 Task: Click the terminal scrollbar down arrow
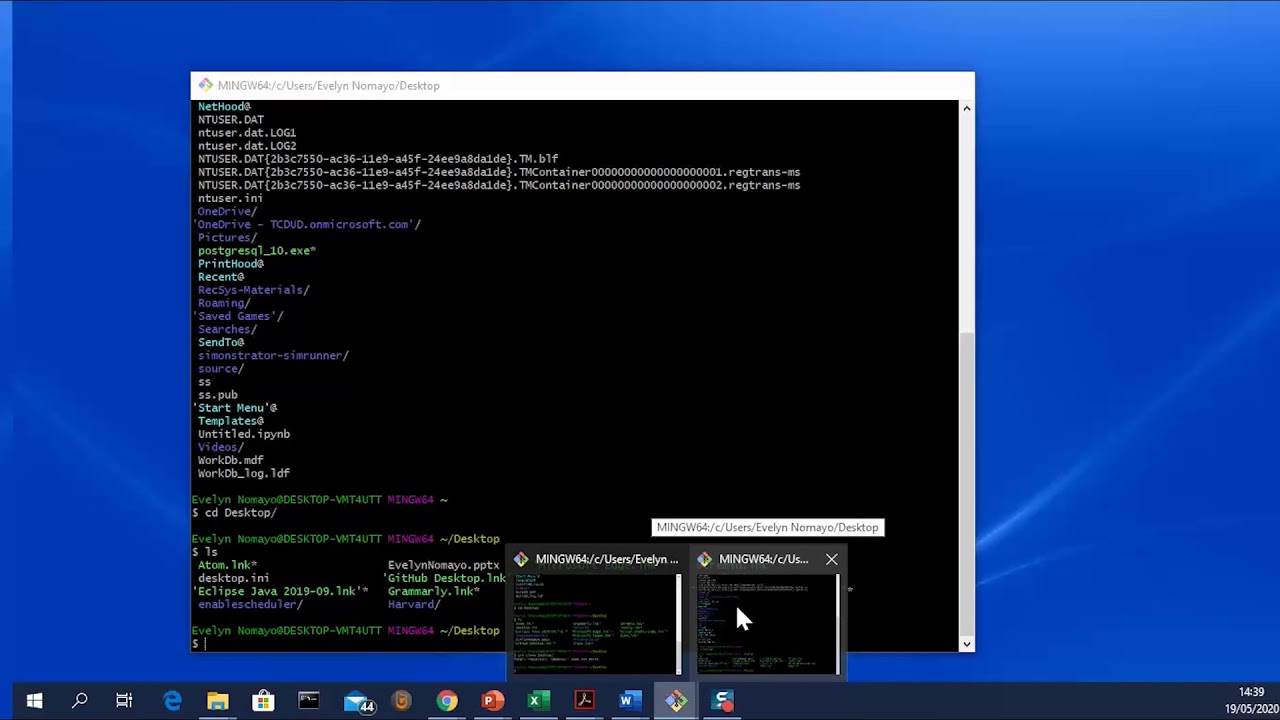(966, 644)
